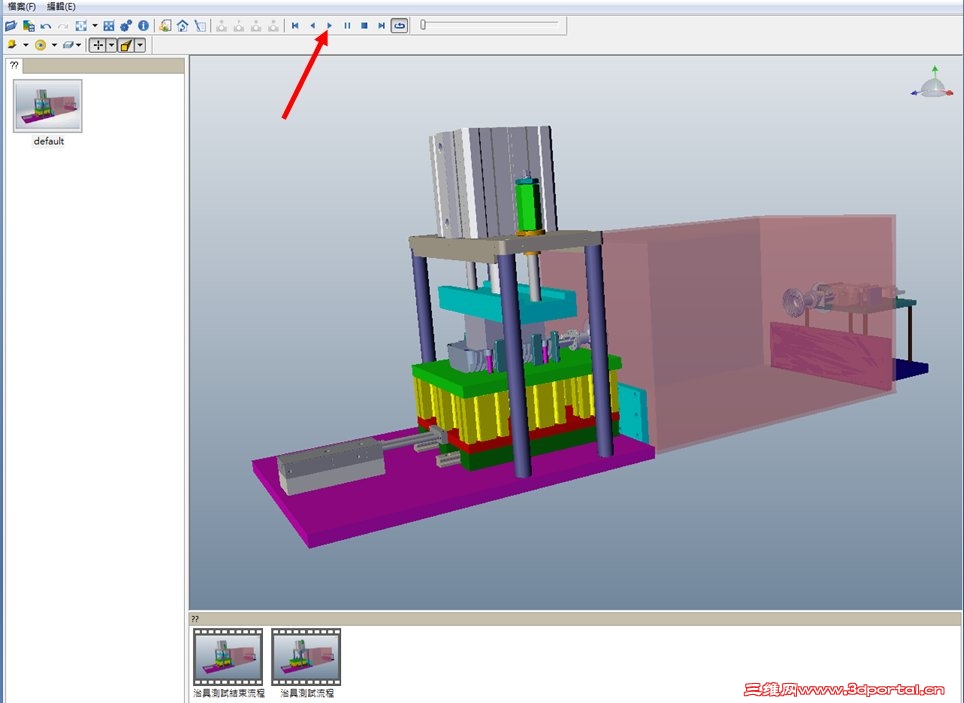Pause the animation playback
The height and width of the screenshot is (703, 964).
(347, 26)
